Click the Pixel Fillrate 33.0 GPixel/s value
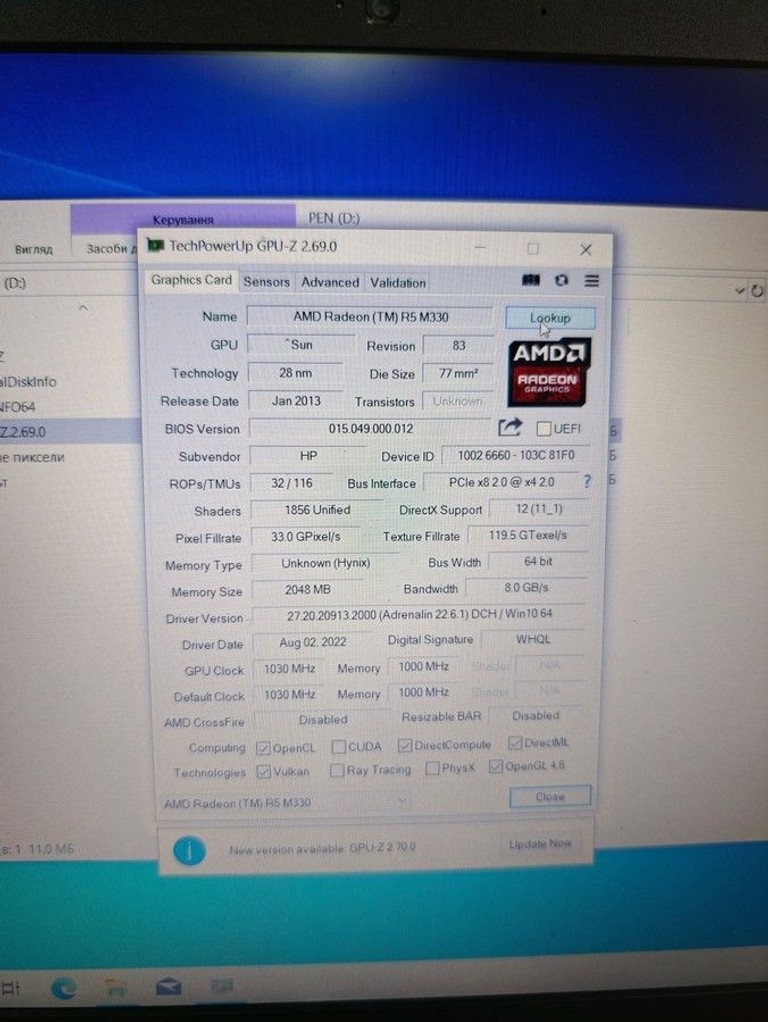This screenshot has width=768, height=1022. (306, 537)
